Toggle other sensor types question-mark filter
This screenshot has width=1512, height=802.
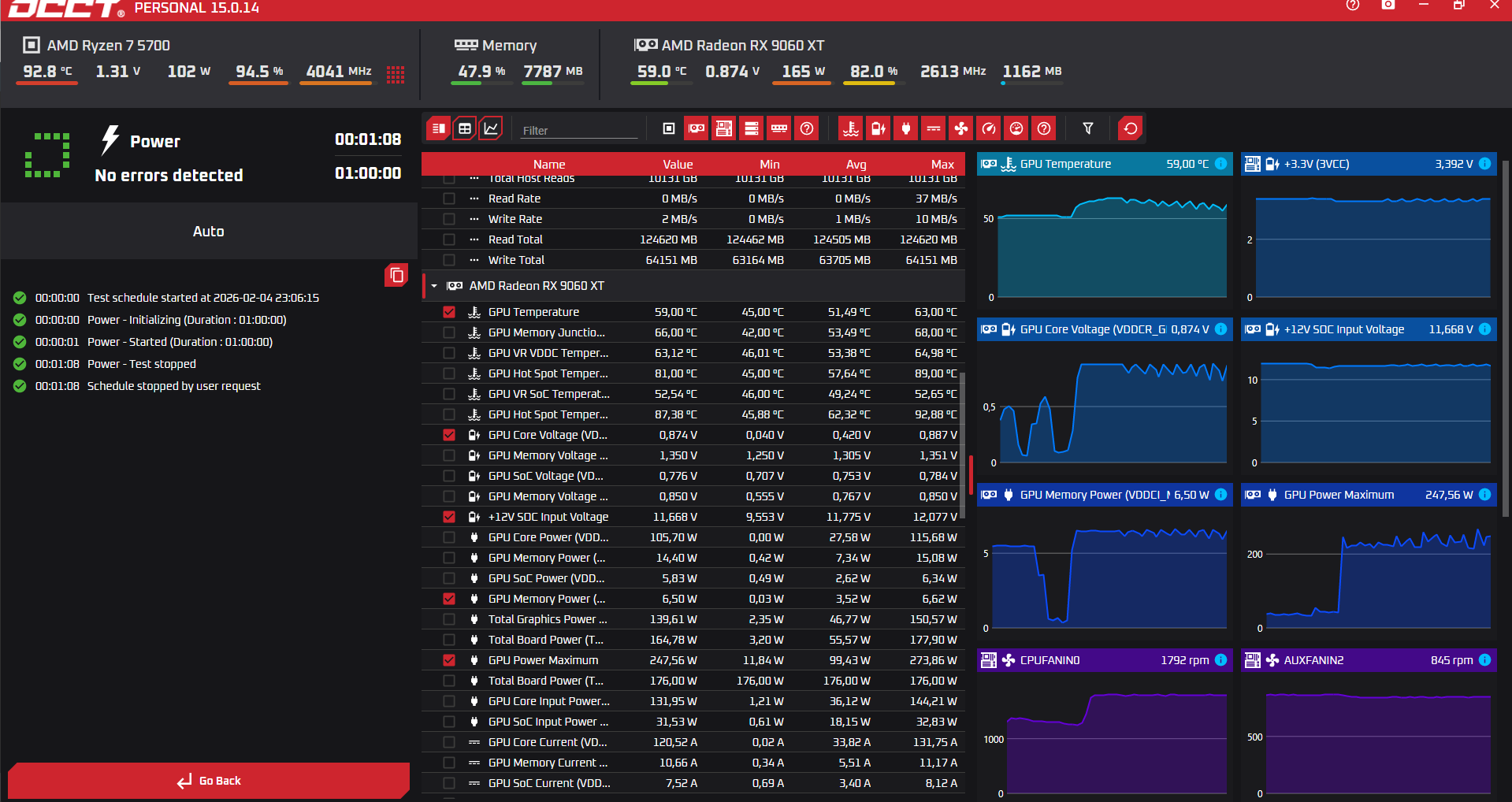click(1044, 128)
